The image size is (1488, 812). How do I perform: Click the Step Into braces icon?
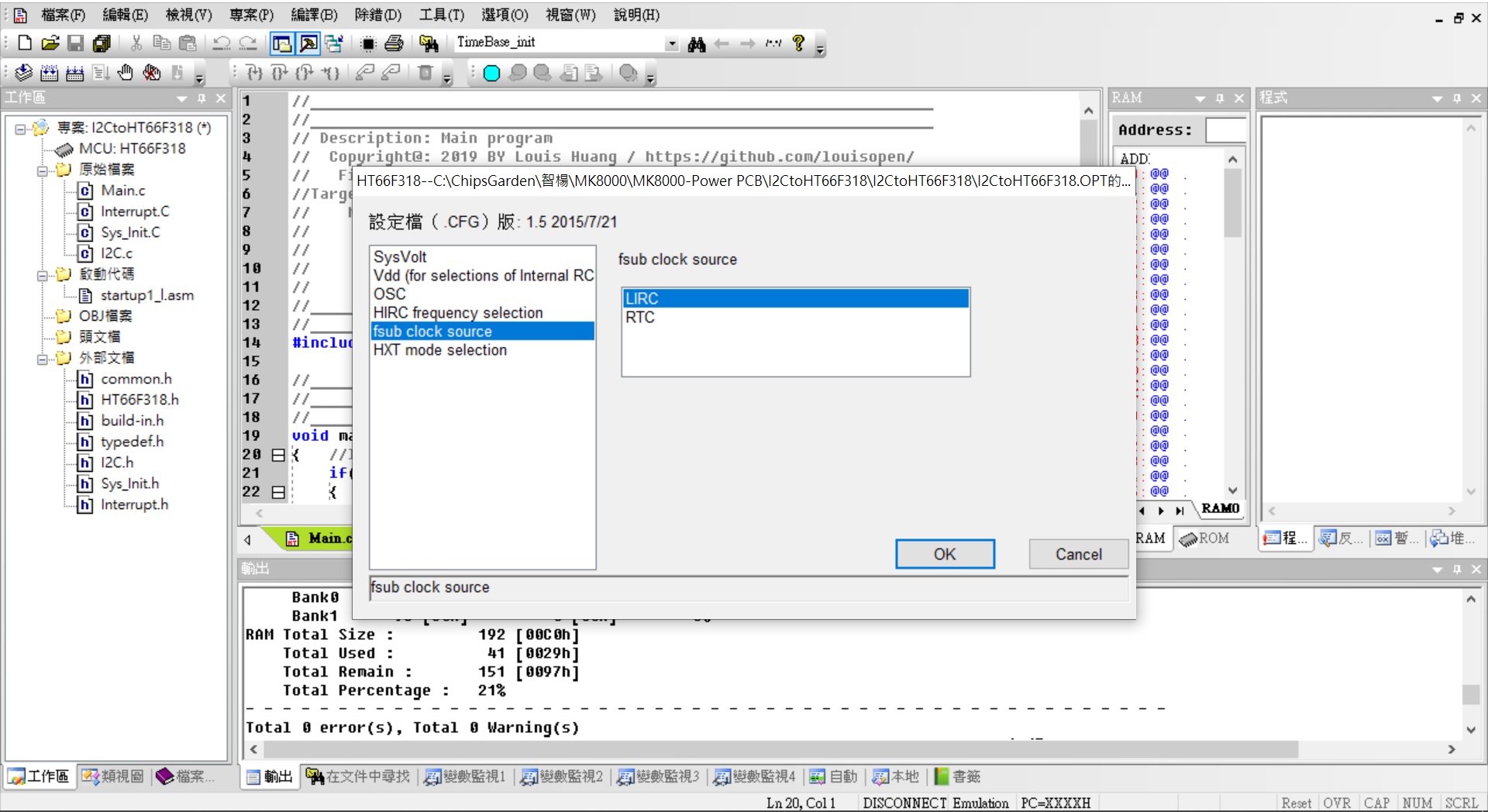tap(254, 73)
